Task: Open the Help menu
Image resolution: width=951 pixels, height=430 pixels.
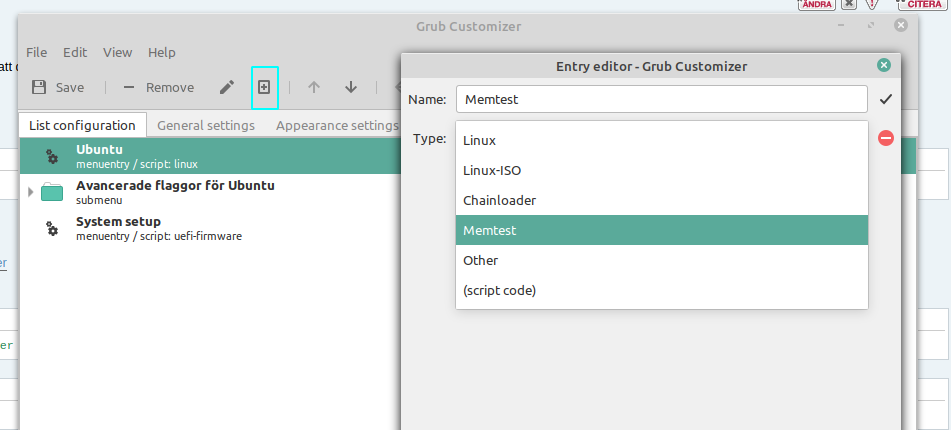Action: click(x=162, y=52)
